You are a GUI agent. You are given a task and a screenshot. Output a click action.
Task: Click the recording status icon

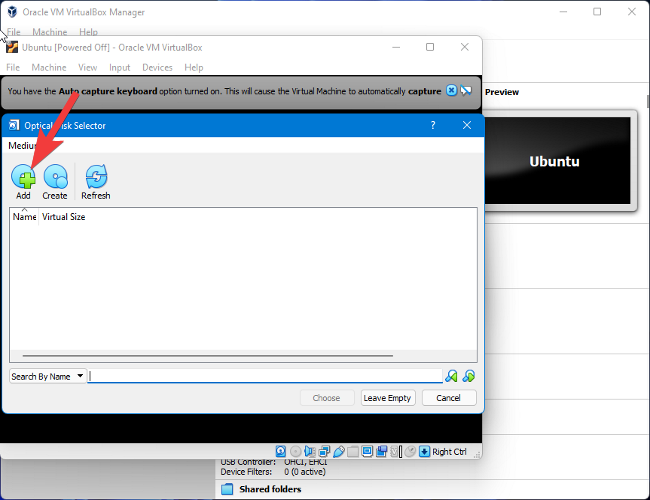tap(381, 451)
